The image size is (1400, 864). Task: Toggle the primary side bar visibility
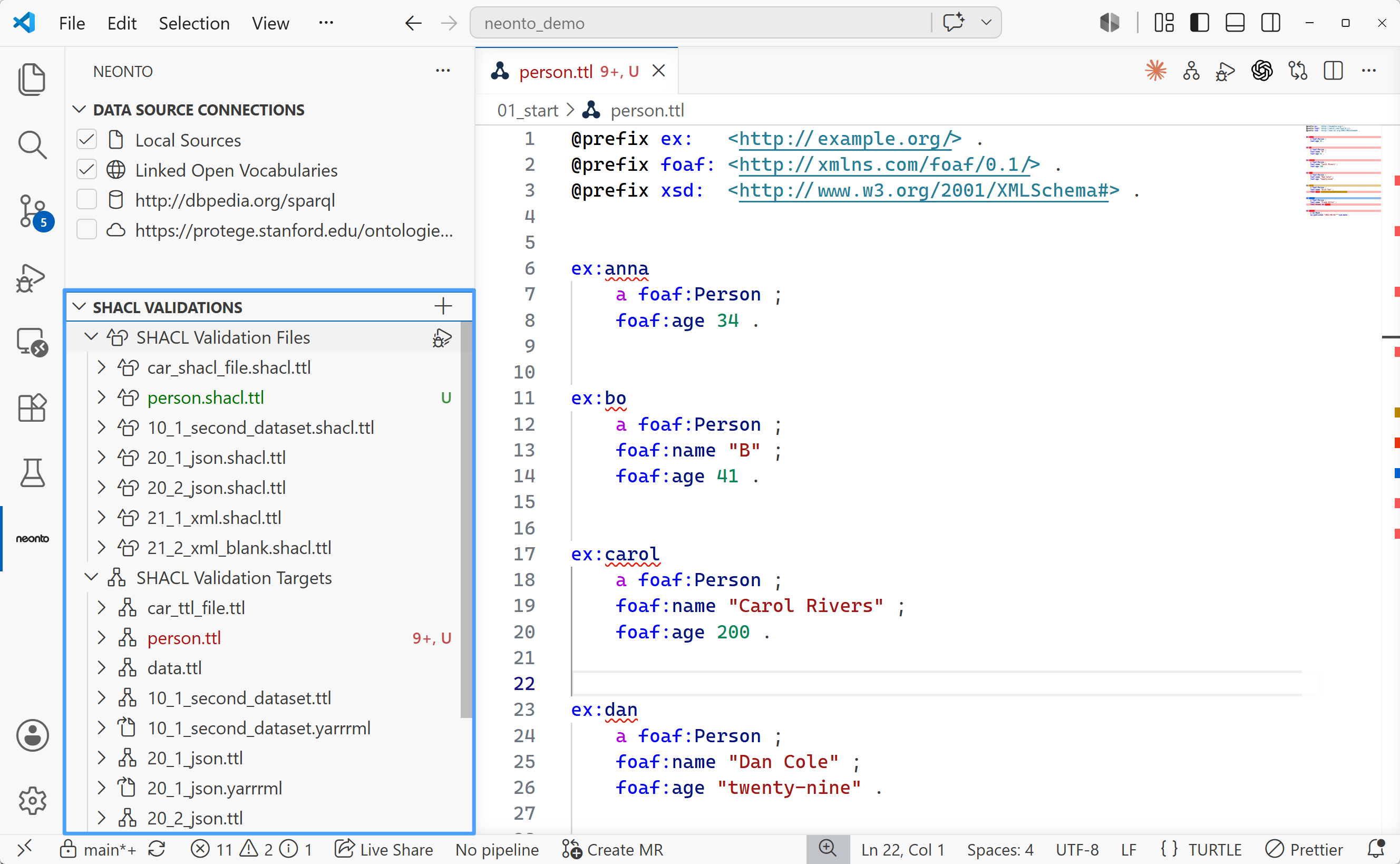coord(1199,23)
